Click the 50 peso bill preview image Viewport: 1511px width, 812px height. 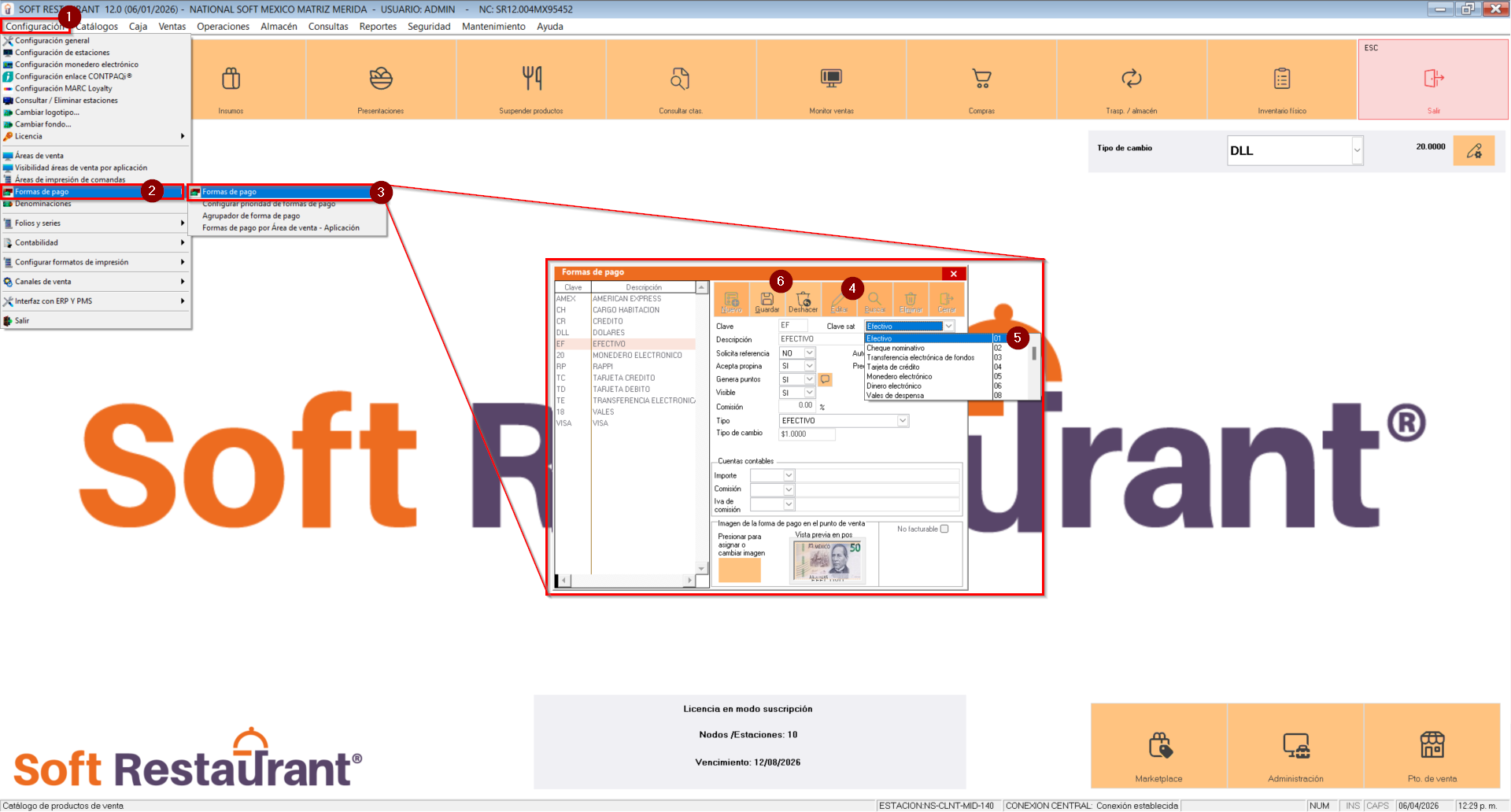(x=828, y=560)
